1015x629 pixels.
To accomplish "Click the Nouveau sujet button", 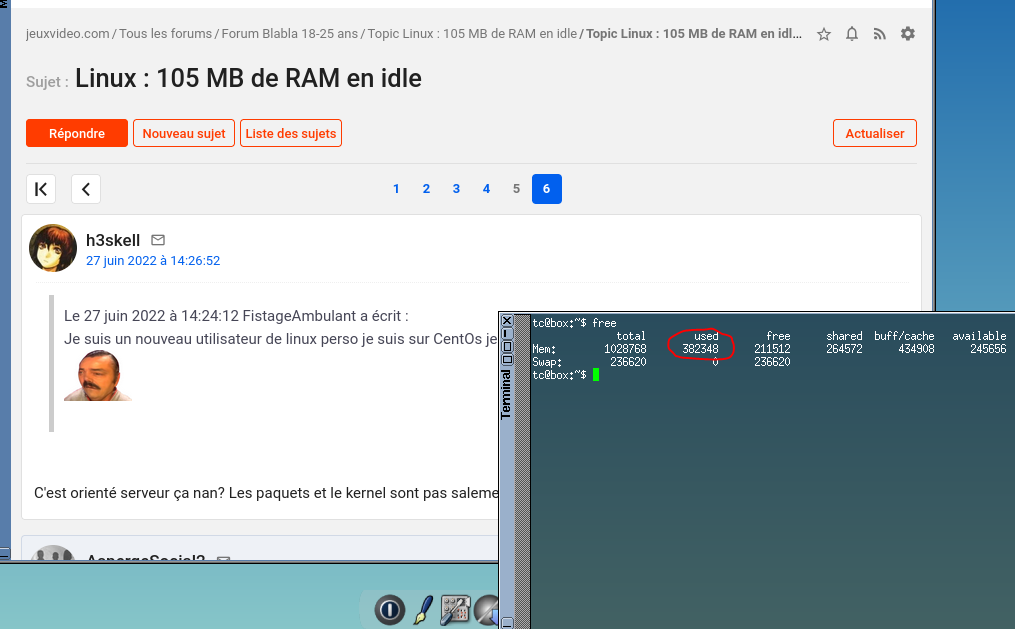I will (x=184, y=133).
